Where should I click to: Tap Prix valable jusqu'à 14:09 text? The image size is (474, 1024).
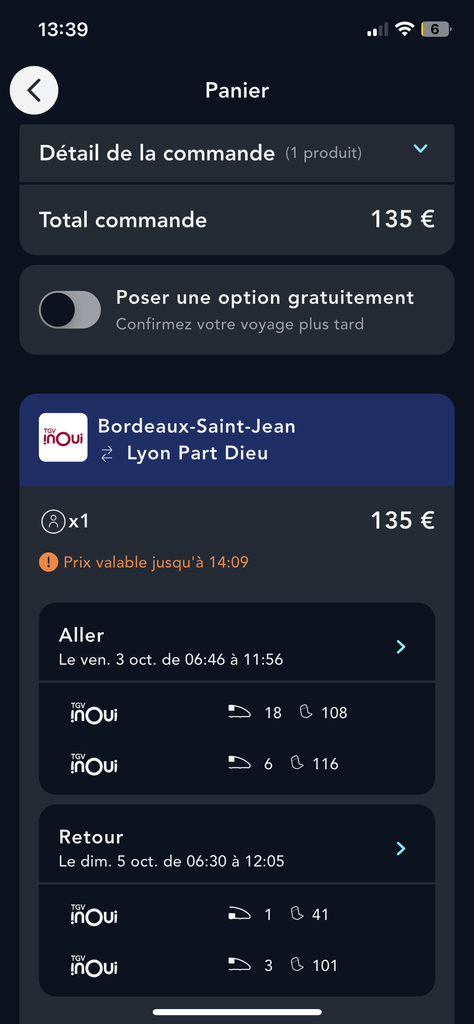pos(156,562)
